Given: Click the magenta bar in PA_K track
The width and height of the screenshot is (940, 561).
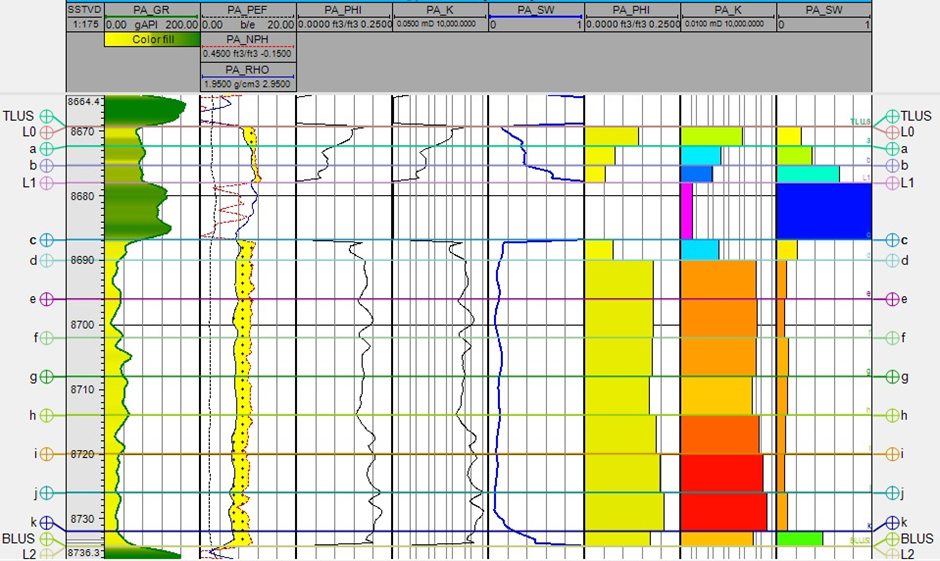Looking at the screenshot, I should click(x=686, y=211).
